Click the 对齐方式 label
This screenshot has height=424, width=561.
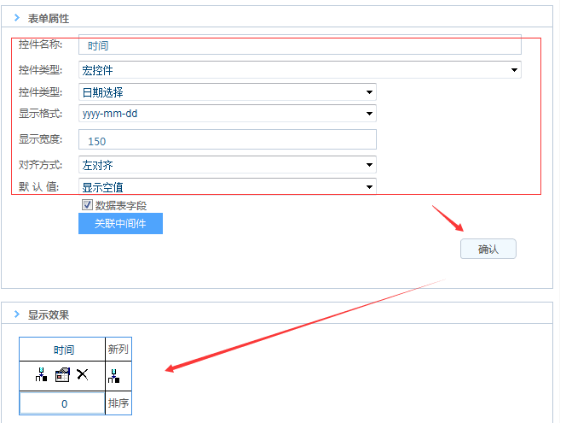40,165
